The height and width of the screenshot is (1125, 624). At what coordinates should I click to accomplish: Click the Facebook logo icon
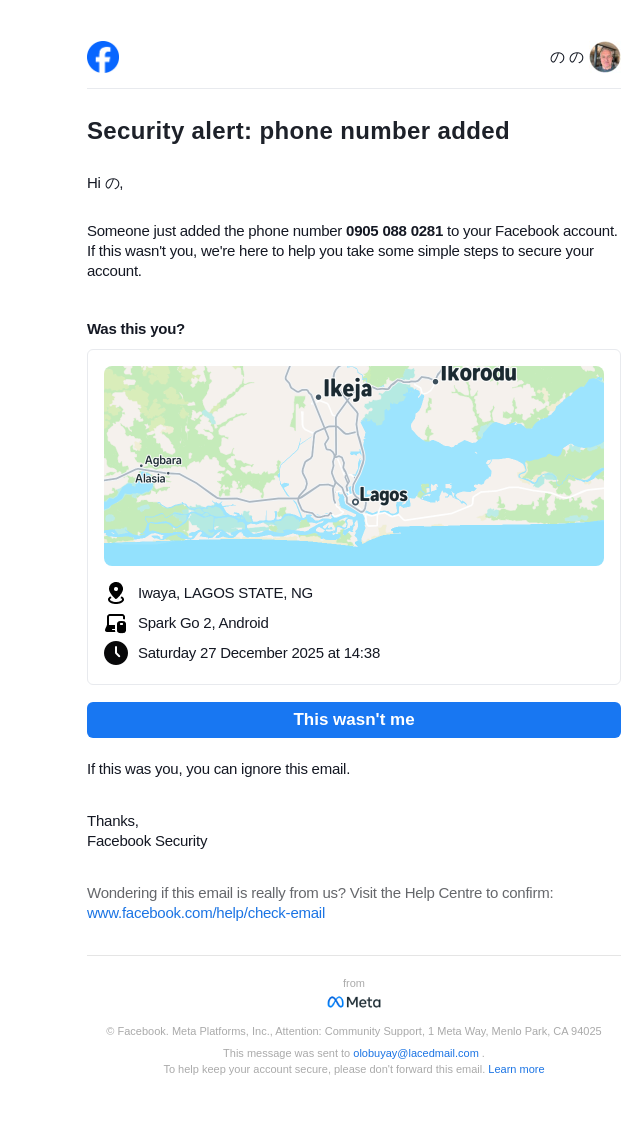click(x=103, y=57)
